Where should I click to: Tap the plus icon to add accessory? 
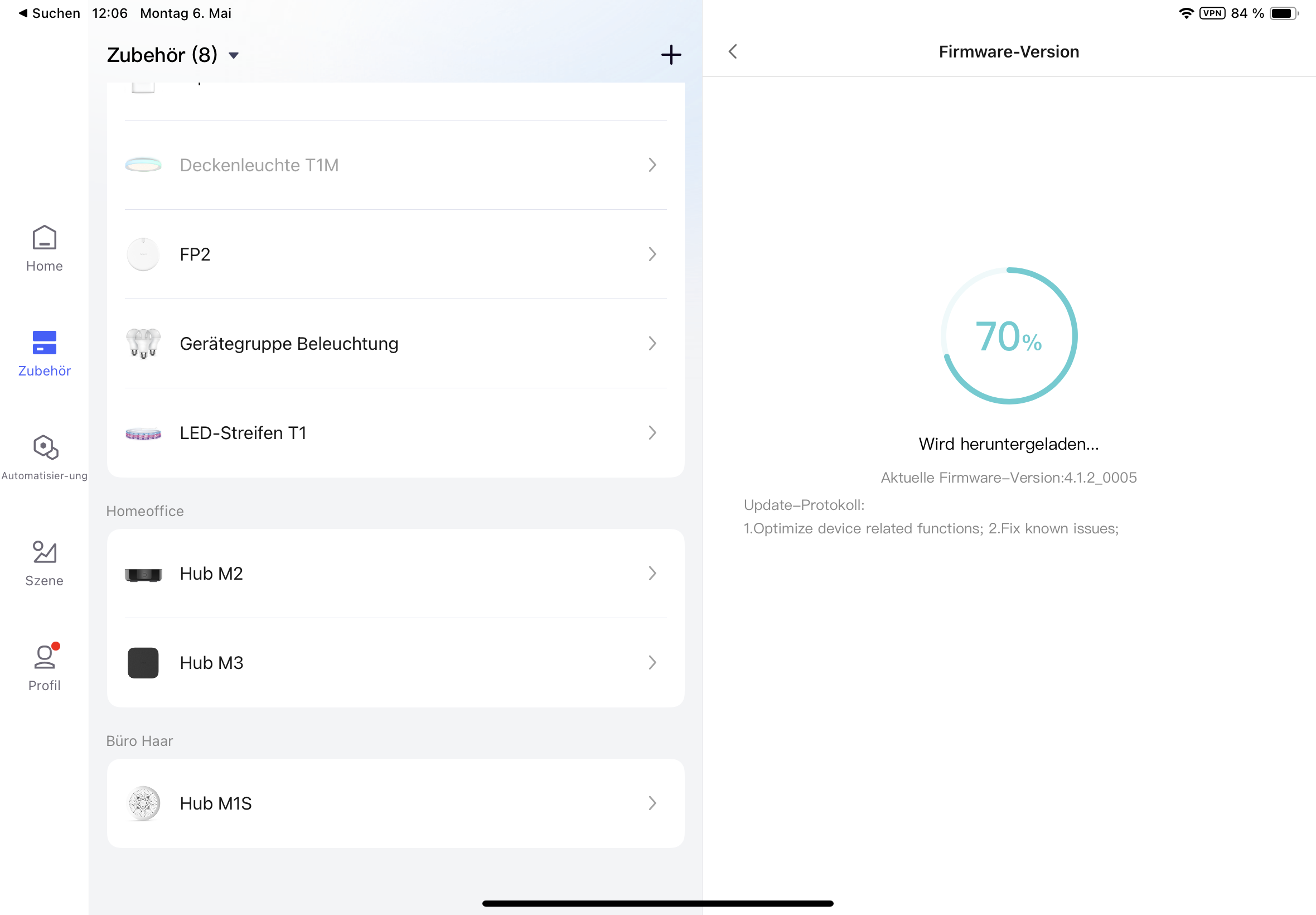[x=671, y=55]
